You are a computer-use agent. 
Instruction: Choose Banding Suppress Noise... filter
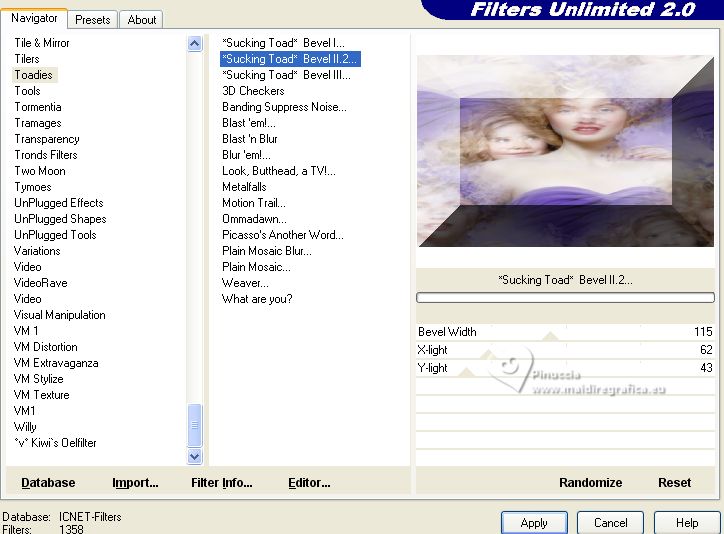coord(284,107)
